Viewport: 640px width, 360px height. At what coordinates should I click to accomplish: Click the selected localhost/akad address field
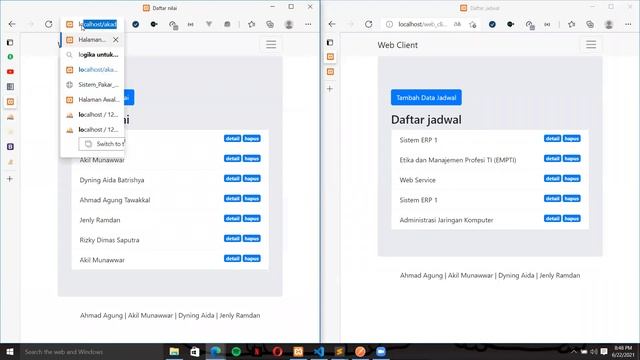(x=98, y=24)
